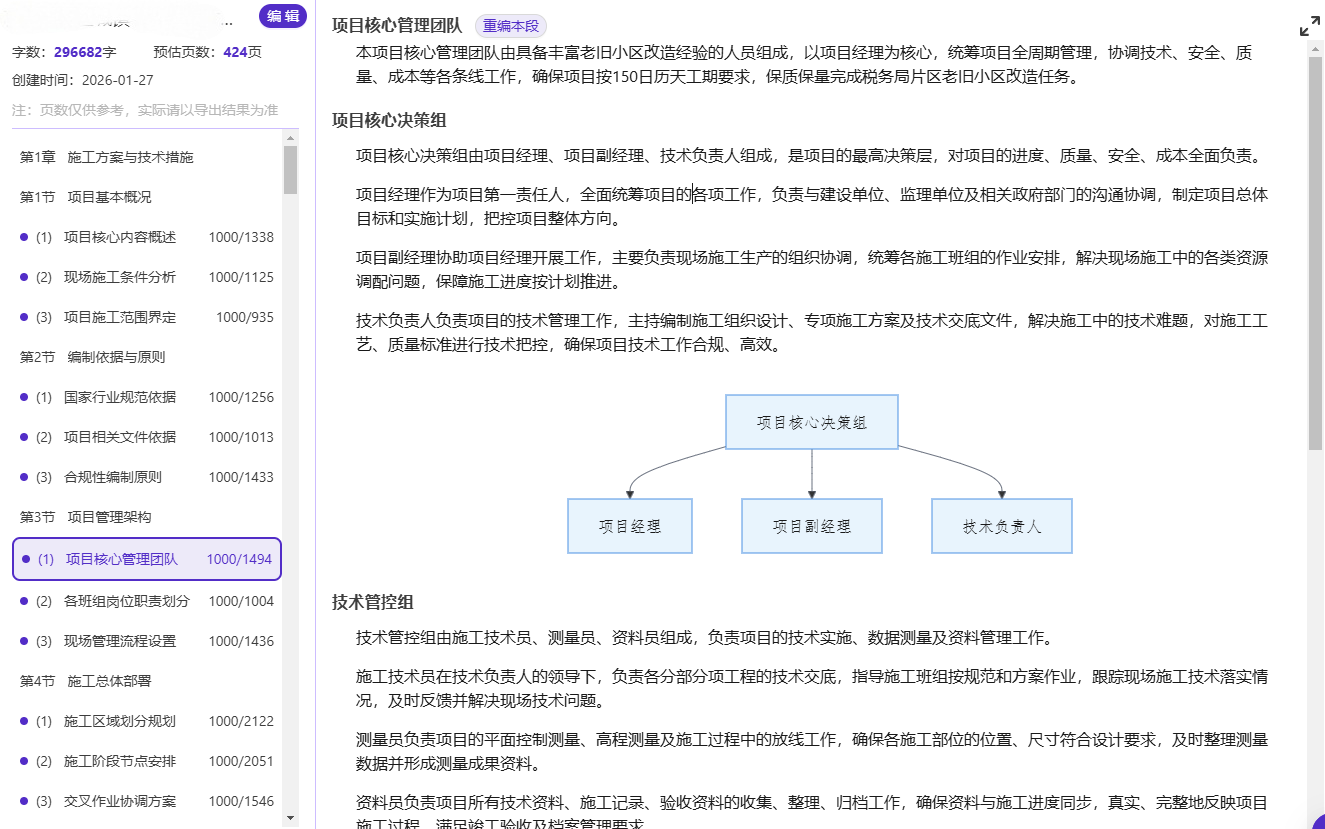The height and width of the screenshot is (829, 1325).
Task: Open (1) 项目核心内容概述 item
Action: click(146, 237)
